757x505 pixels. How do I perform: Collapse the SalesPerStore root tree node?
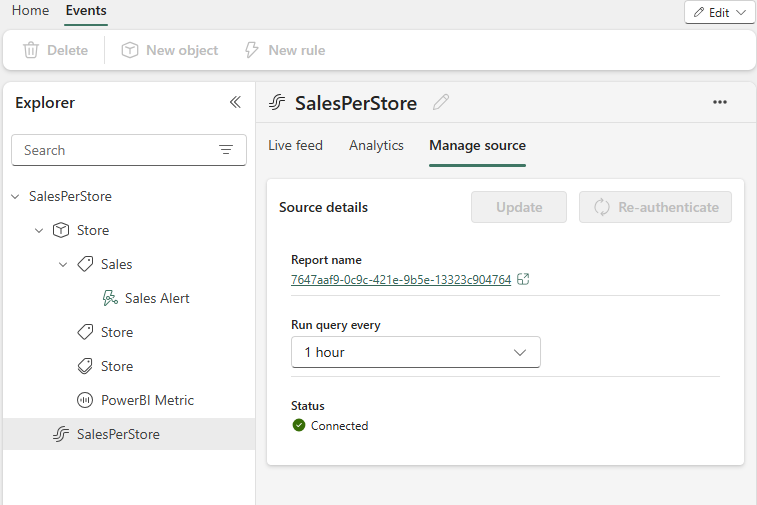click(x=15, y=196)
